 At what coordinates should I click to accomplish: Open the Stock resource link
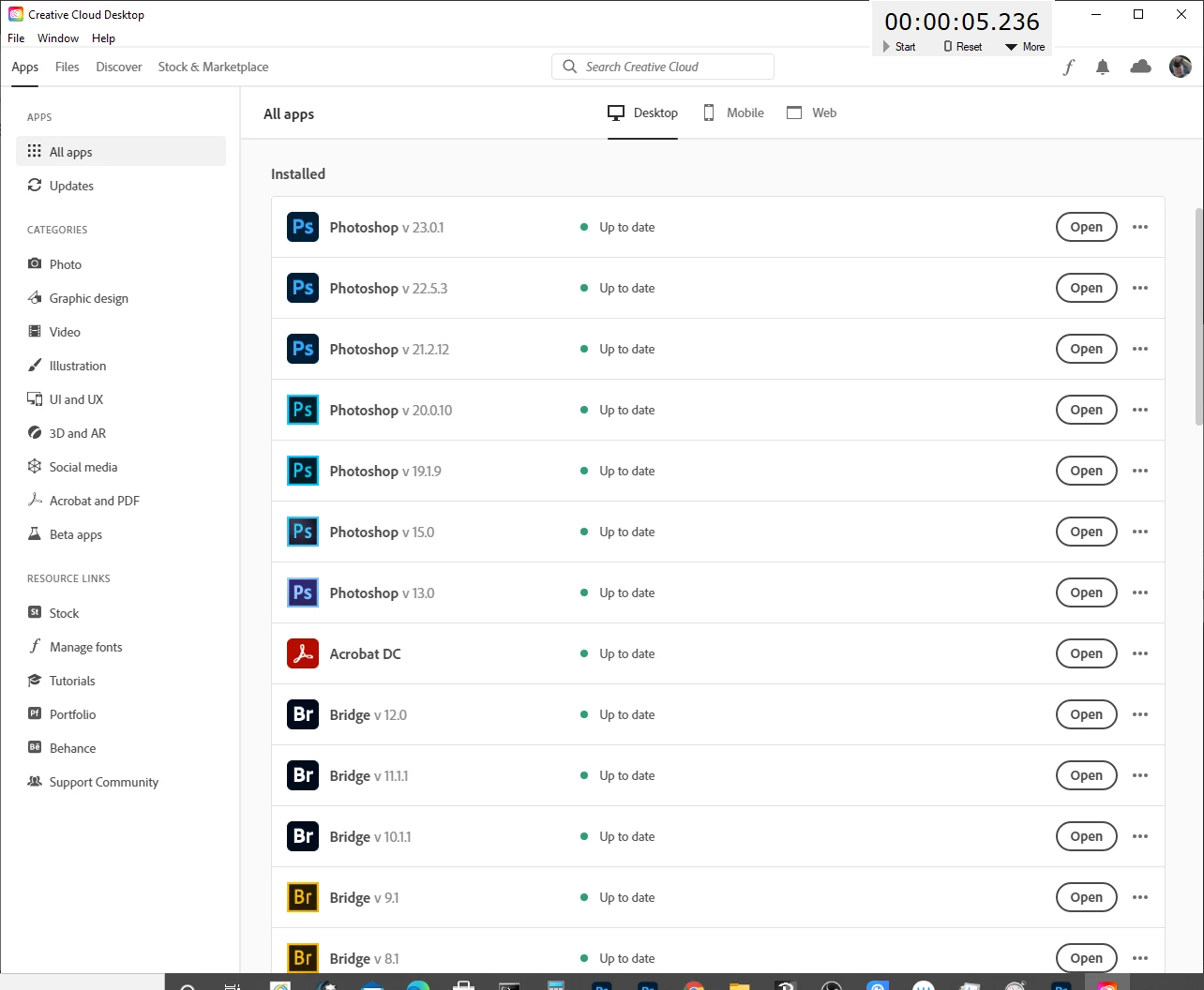(121, 613)
